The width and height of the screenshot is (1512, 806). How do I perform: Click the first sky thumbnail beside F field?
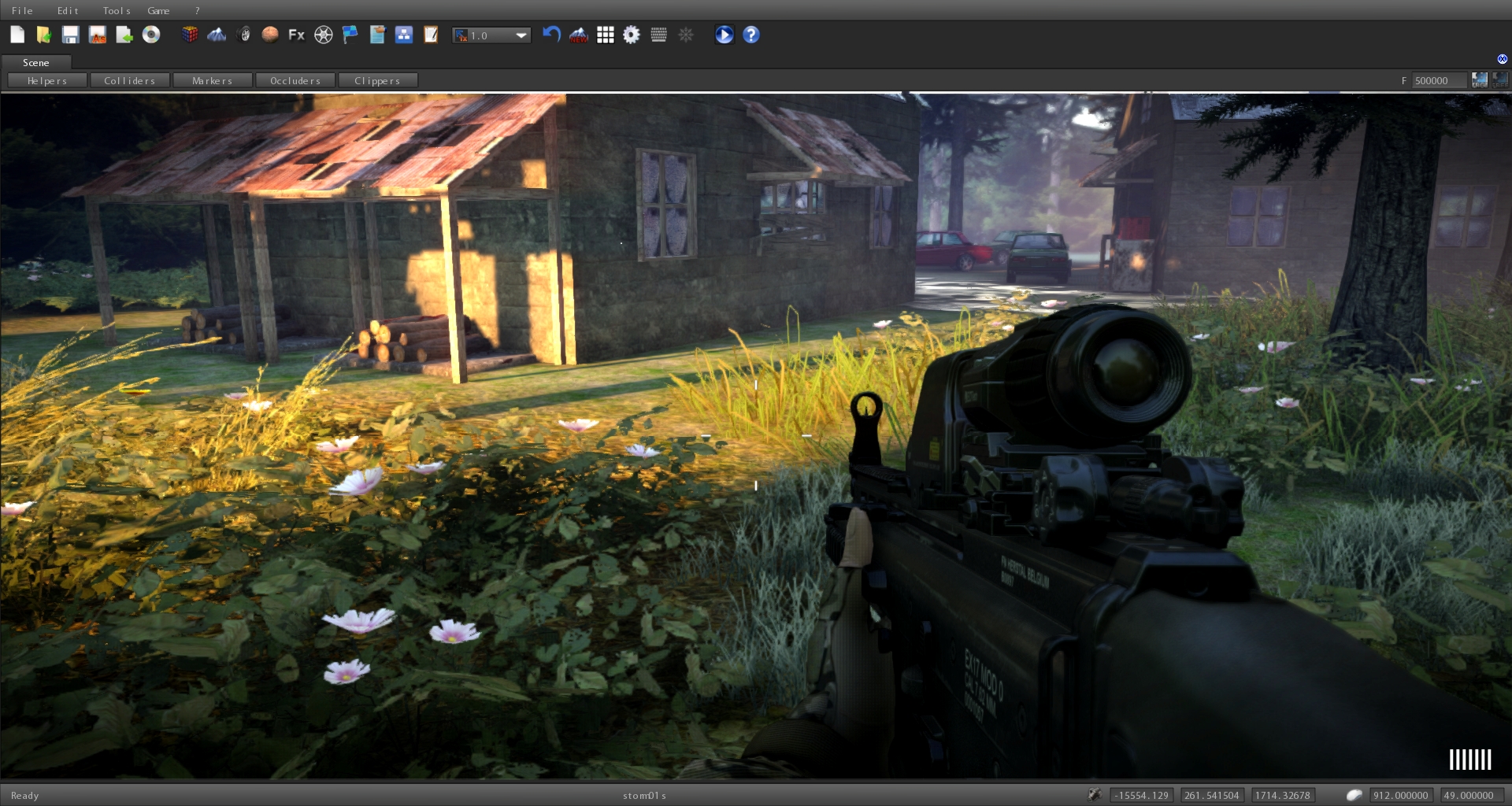pos(1480,80)
